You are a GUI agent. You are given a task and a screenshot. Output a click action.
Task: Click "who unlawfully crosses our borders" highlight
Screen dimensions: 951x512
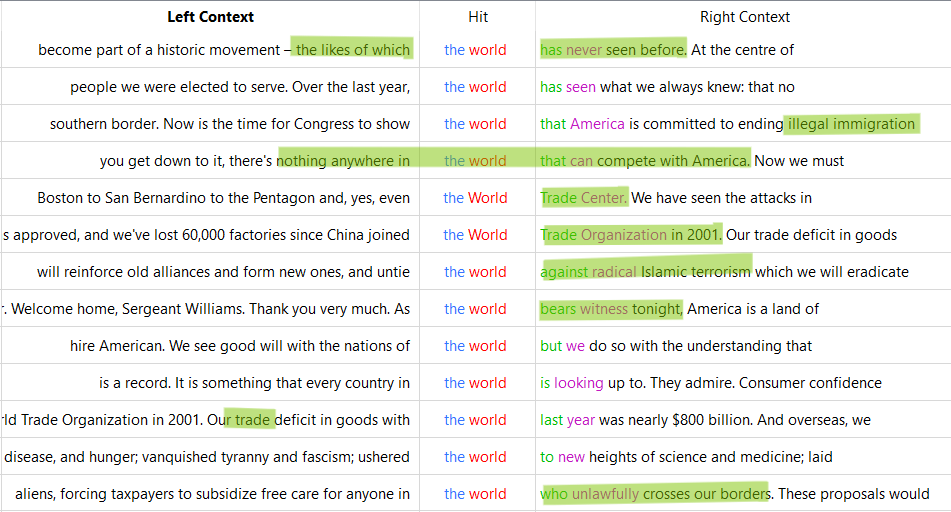[655, 494]
